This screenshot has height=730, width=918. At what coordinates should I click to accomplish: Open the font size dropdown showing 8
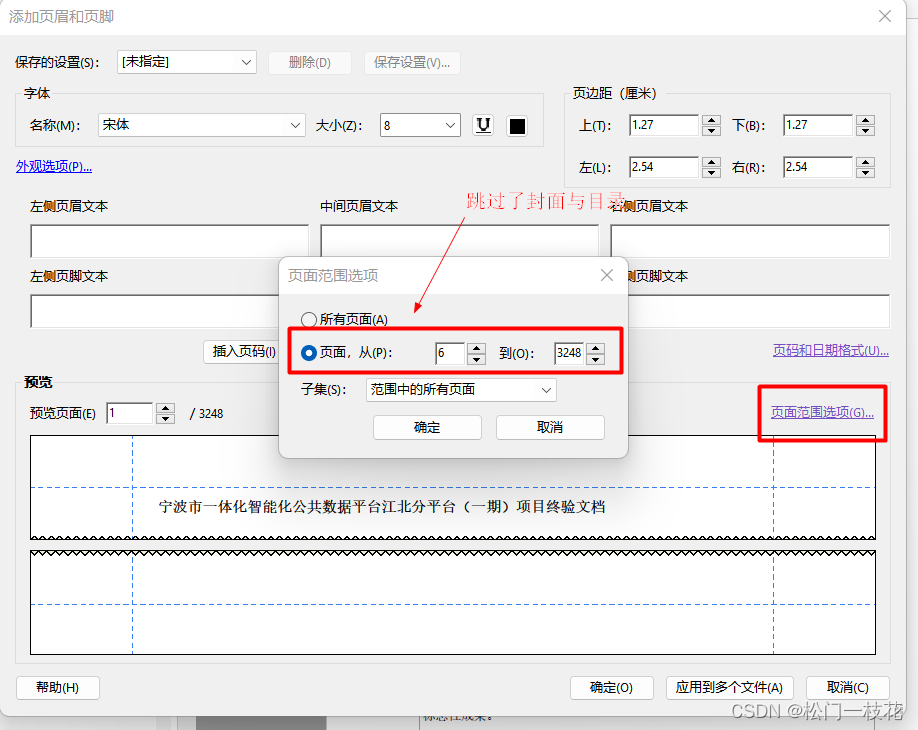tap(420, 125)
